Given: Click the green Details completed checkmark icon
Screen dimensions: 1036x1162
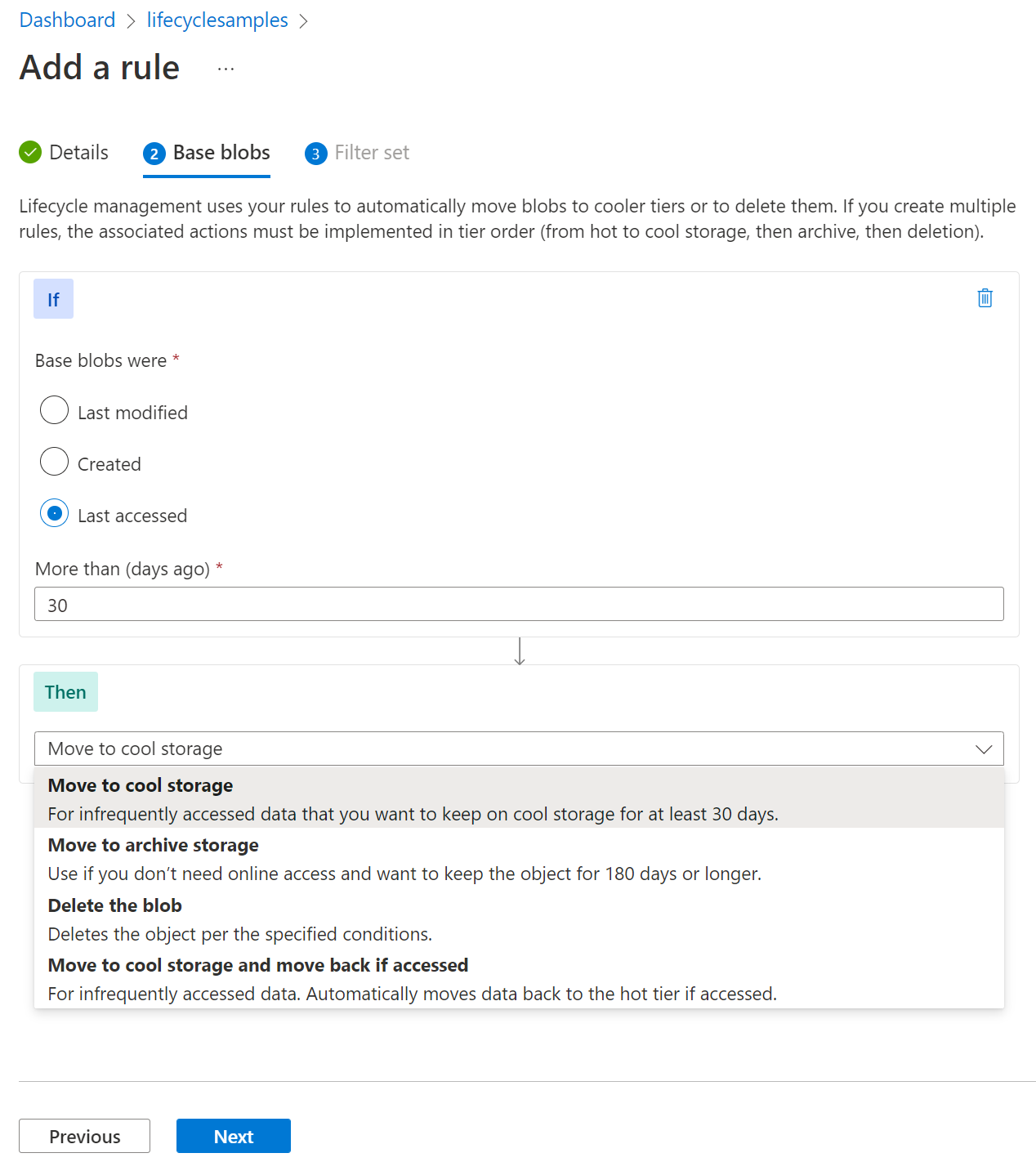Looking at the screenshot, I should 30,152.
